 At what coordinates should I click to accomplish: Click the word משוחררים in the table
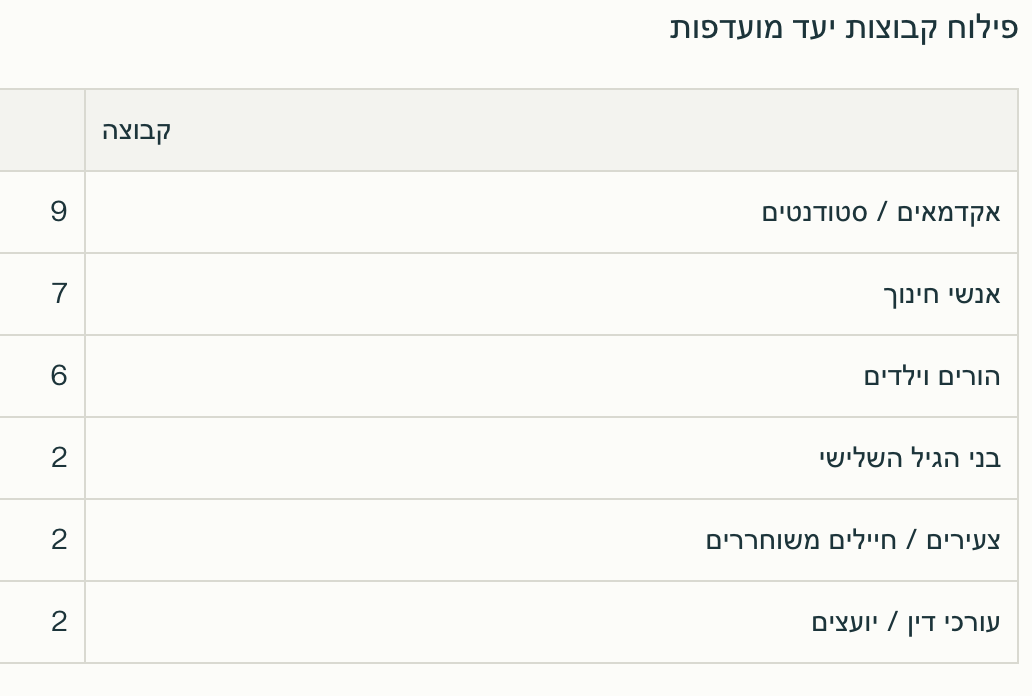click(759, 540)
